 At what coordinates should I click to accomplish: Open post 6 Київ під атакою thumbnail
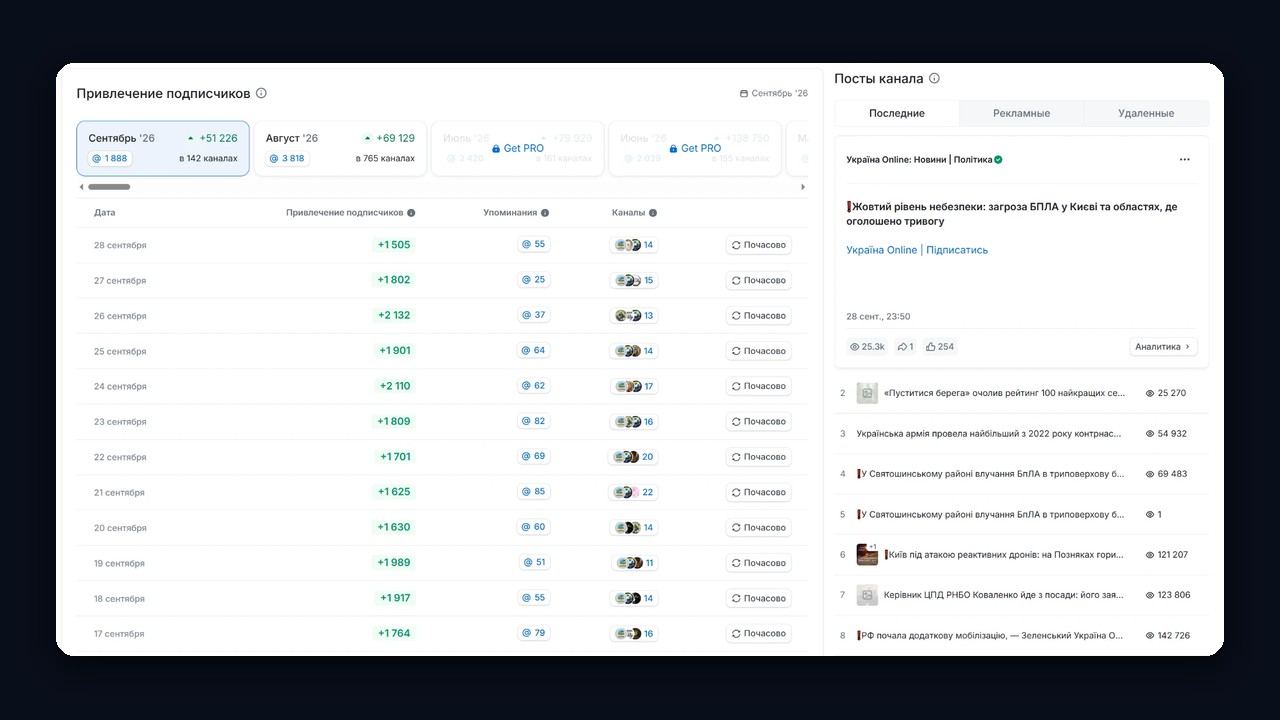867,554
